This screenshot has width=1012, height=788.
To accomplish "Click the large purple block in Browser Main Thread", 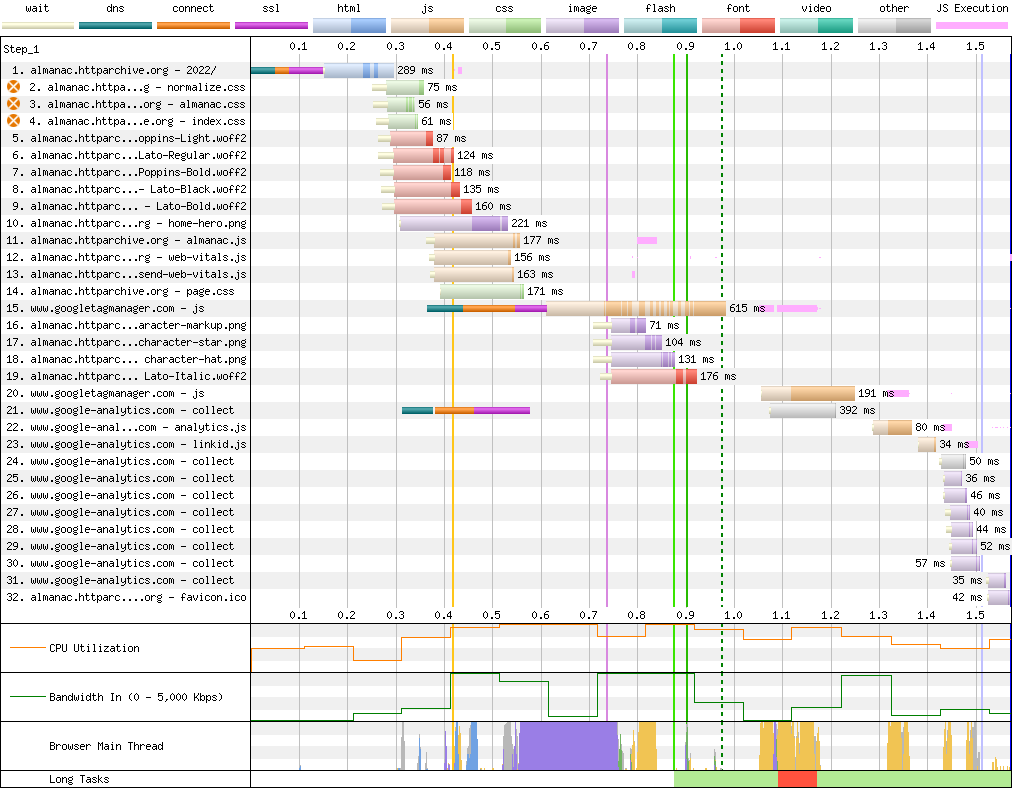I will [567, 746].
